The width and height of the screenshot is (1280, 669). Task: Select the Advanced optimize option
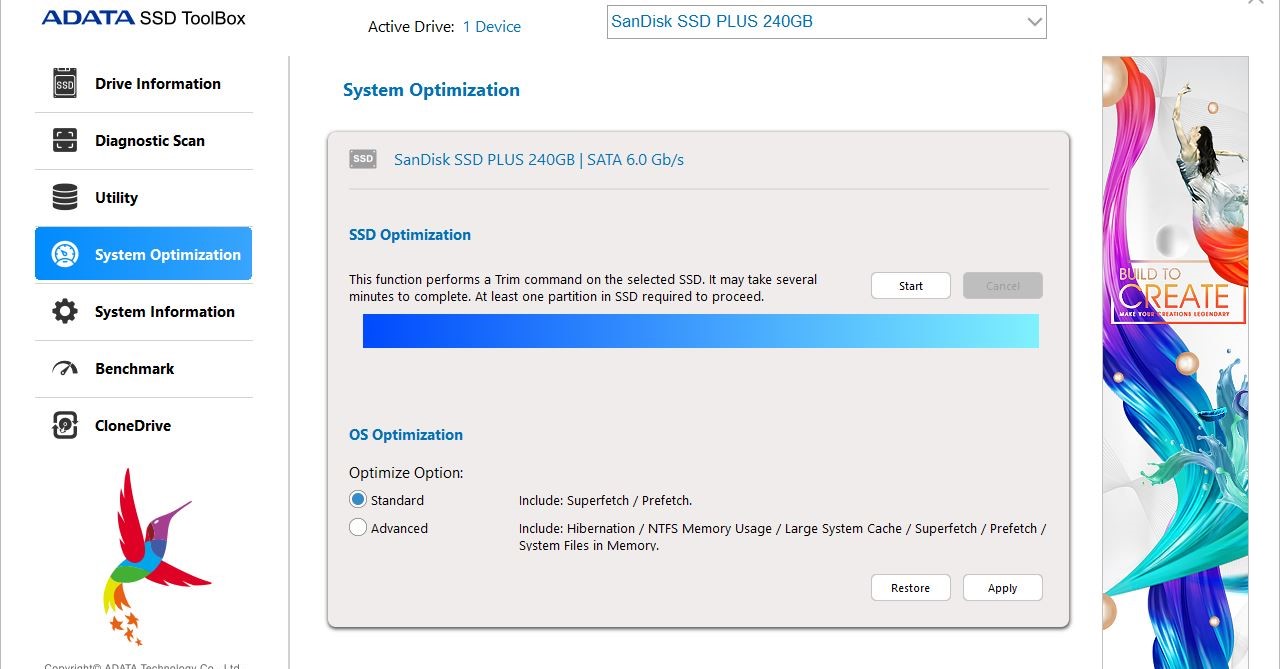tap(358, 528)
